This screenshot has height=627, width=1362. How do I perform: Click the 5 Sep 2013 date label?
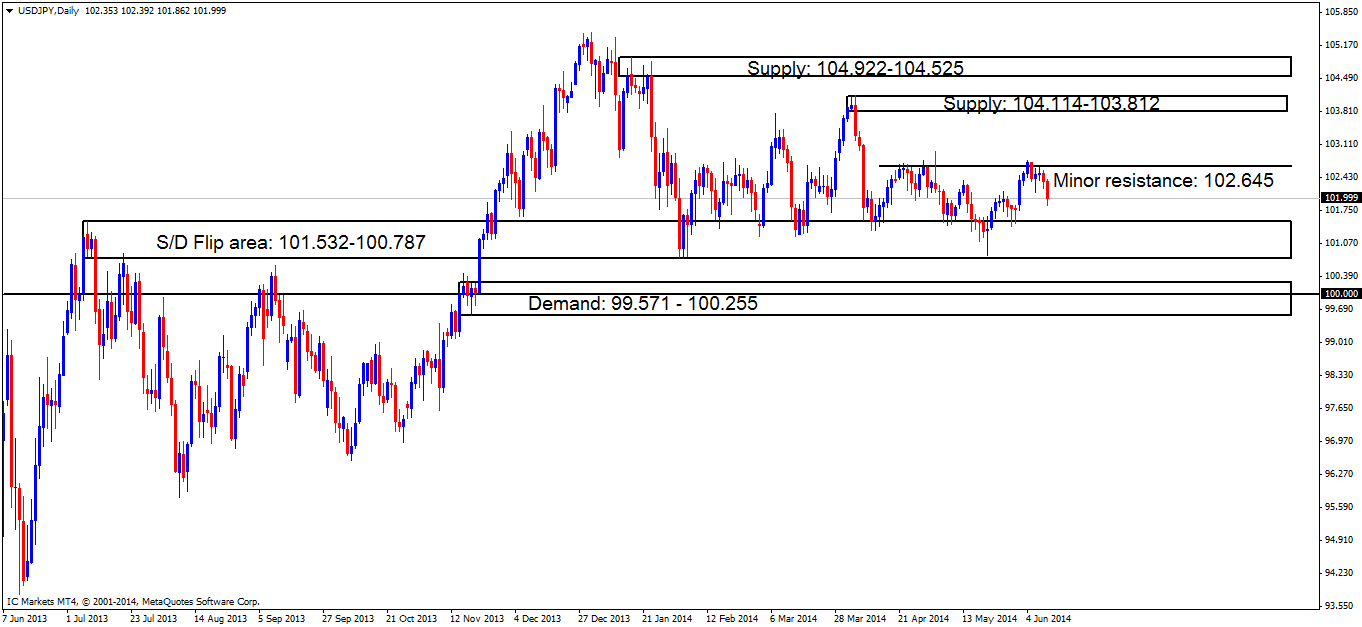pos(281,619)
